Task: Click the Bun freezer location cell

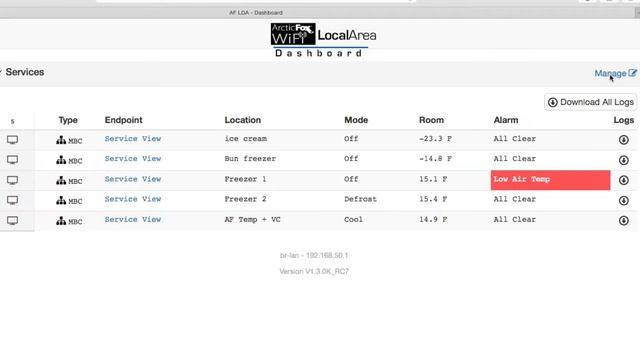Action: pyautogui.click(x=250, y=159)
